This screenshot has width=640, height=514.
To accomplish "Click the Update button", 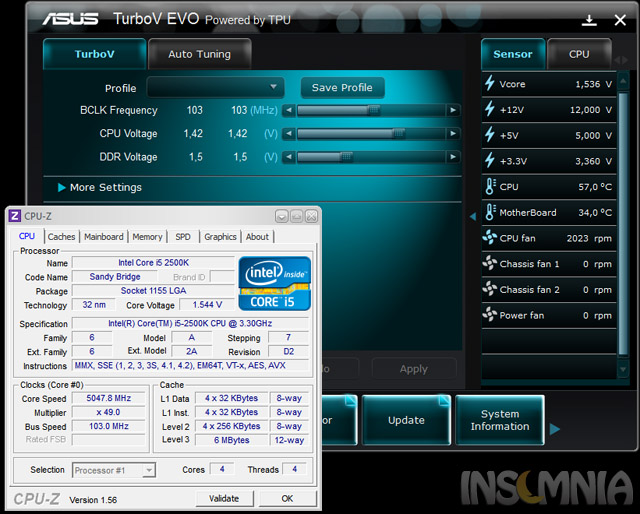I will pyautogui.click(x=406, y=420).
